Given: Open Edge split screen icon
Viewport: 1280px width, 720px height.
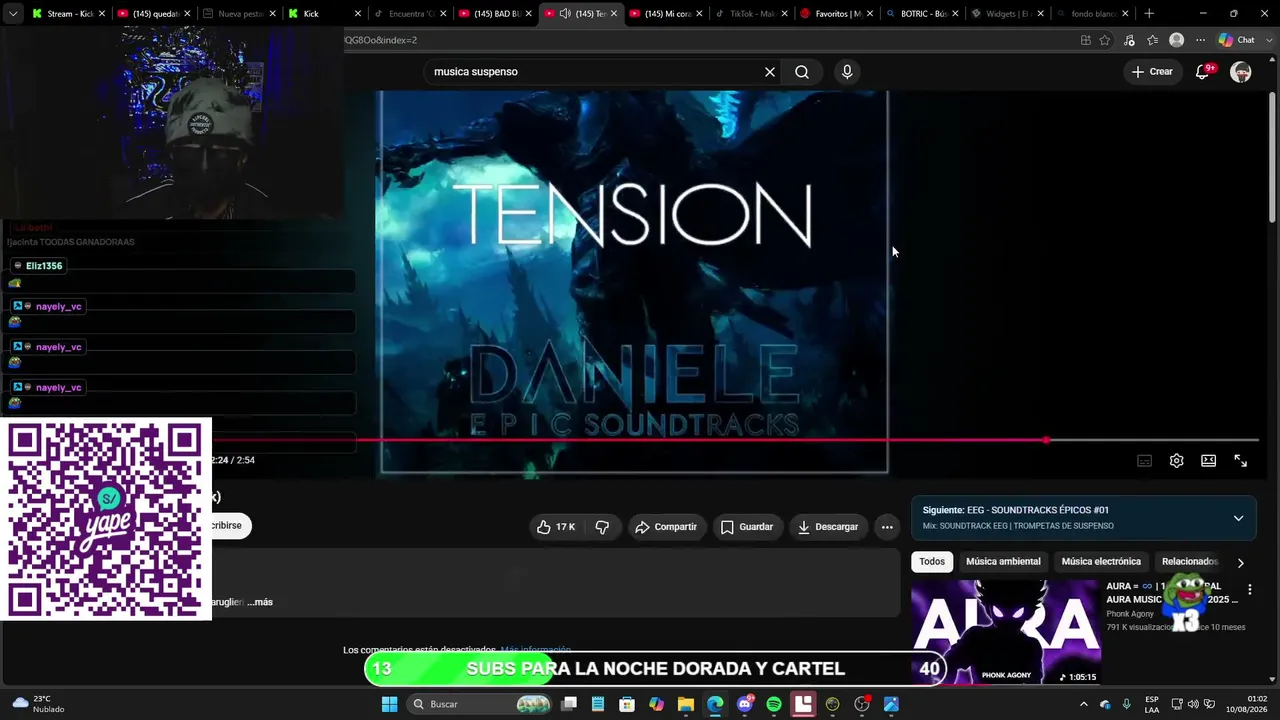Looking at the screenshot, I should (1085, 40).
